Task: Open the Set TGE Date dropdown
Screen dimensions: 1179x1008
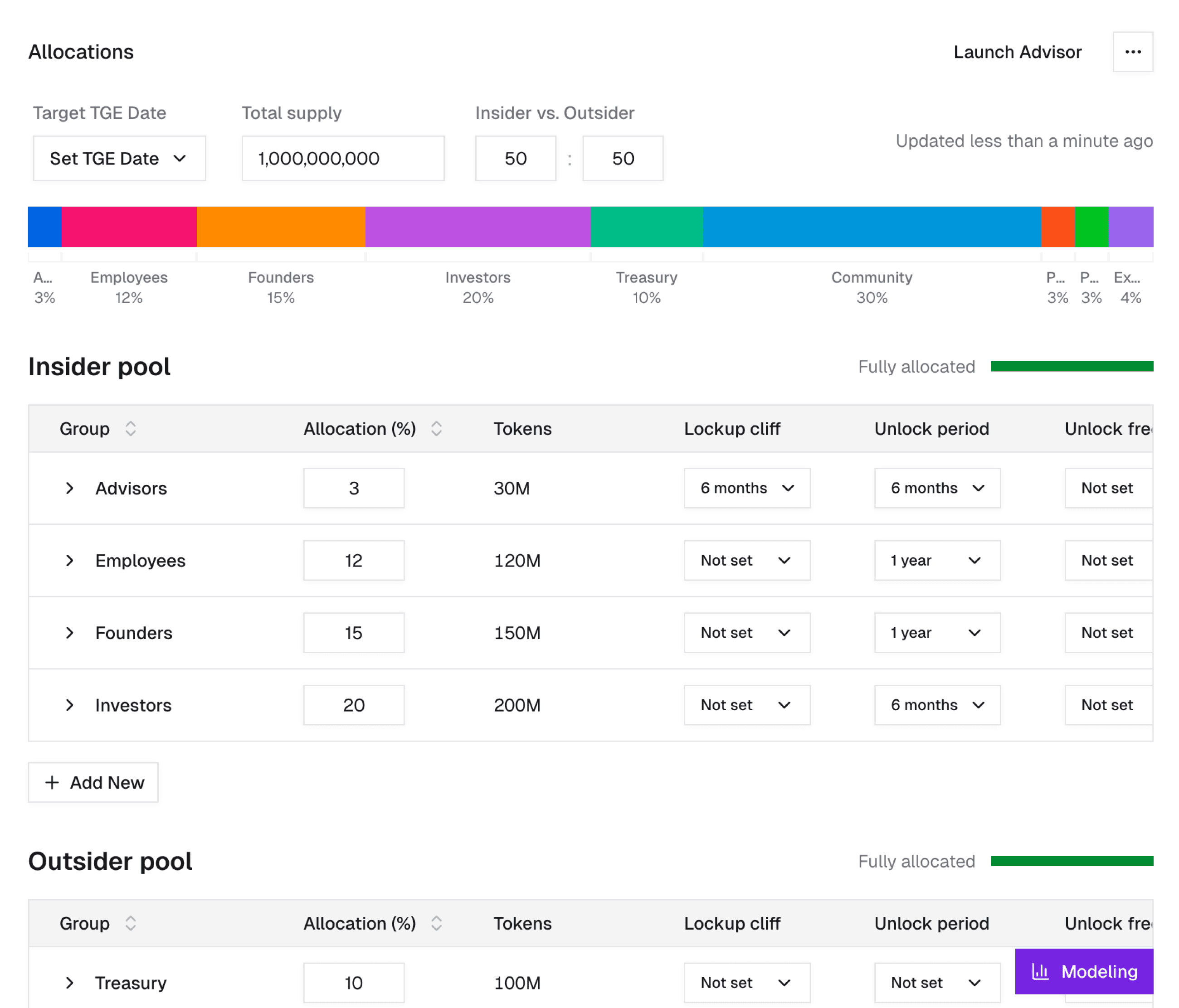Action: 119,158
